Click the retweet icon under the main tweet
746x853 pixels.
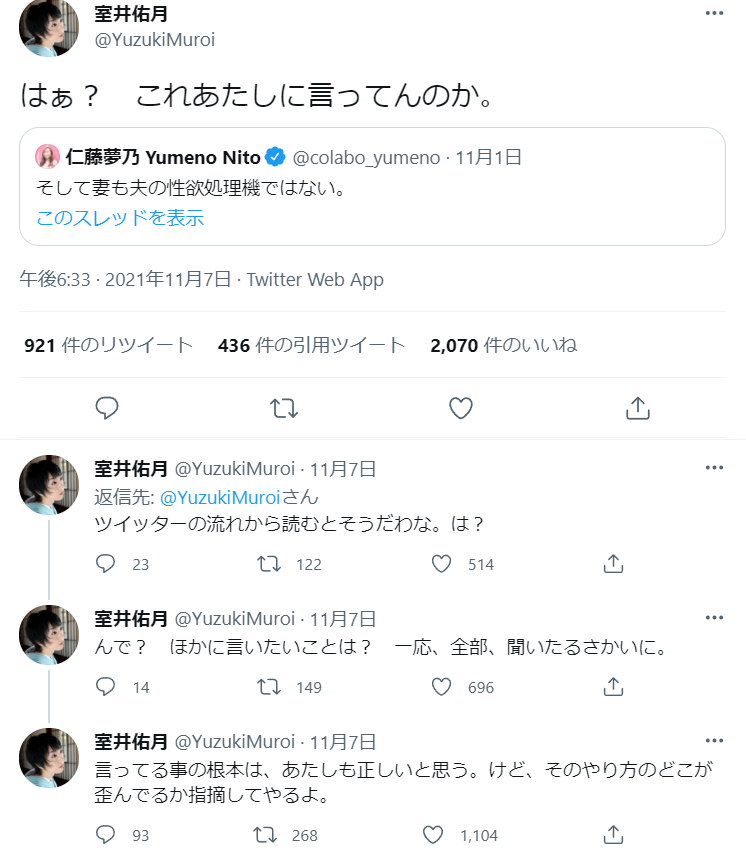coord(284,408)
